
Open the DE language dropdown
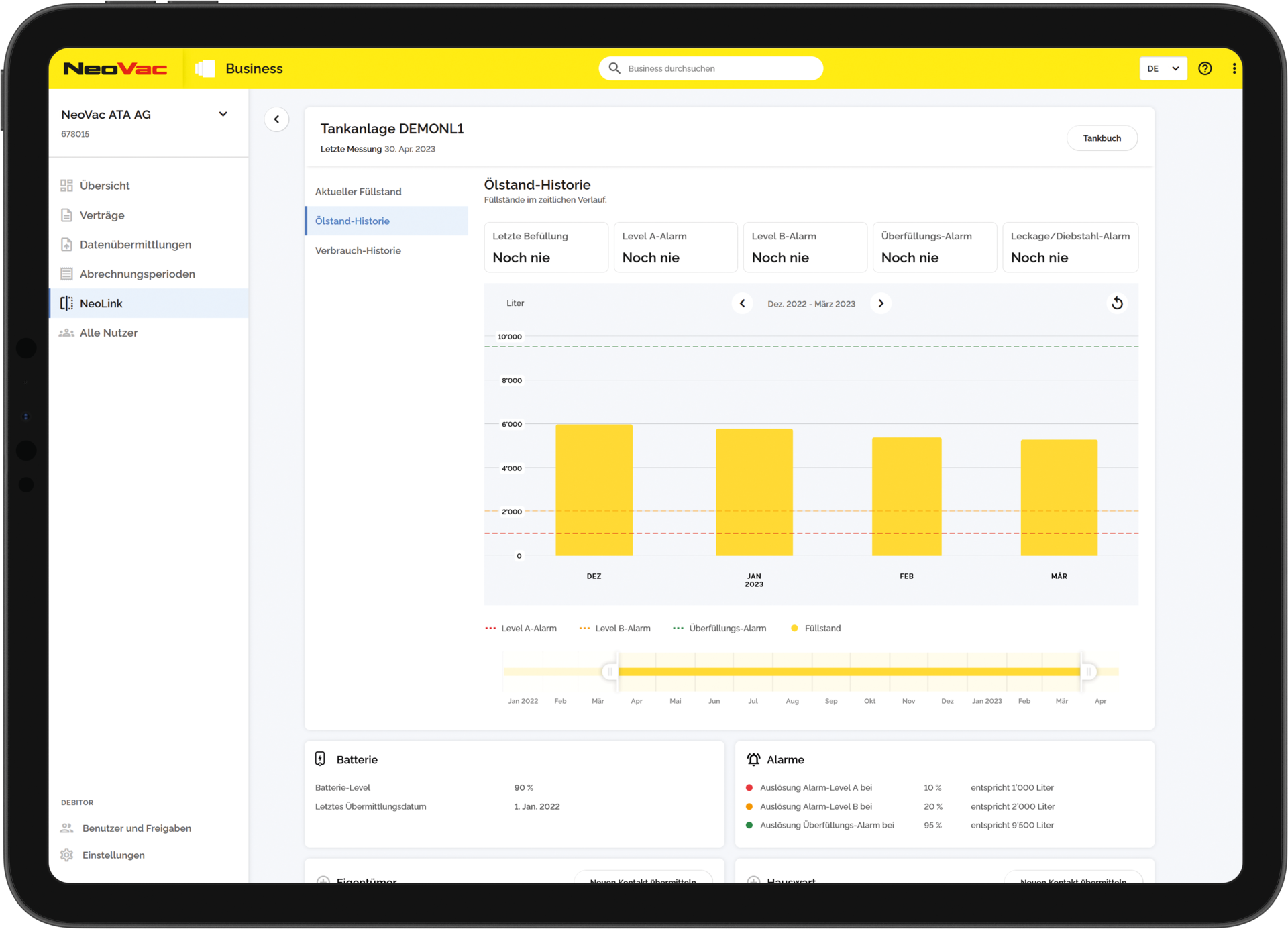(1163, 68)
